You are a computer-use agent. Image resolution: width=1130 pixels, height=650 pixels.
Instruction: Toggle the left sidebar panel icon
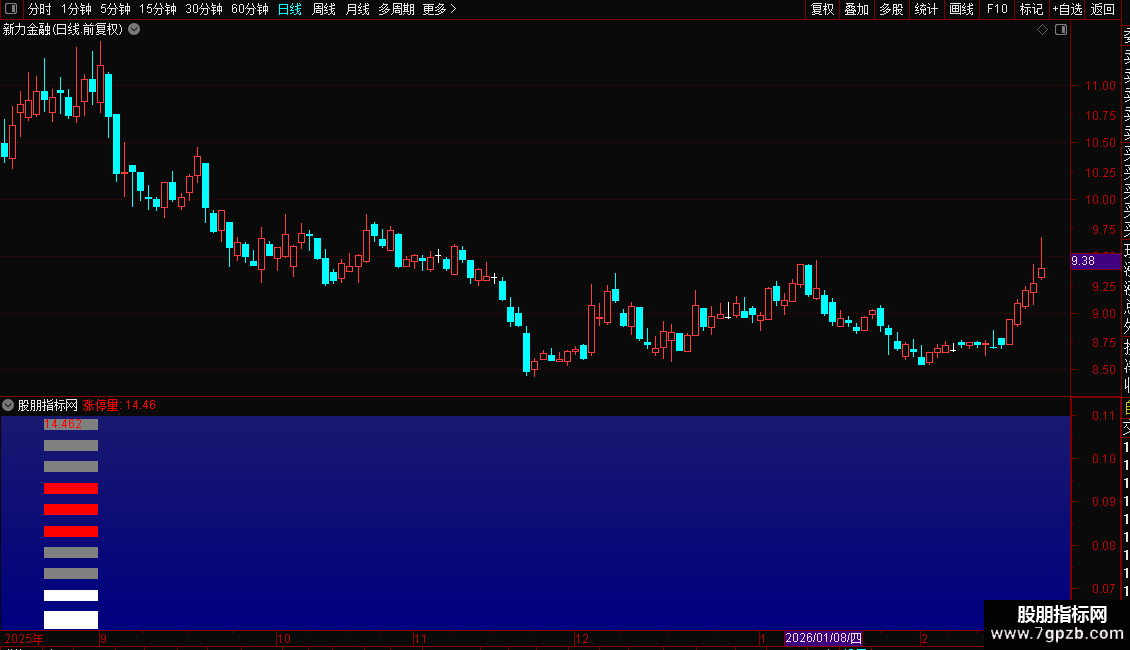[x=11, y=9]
